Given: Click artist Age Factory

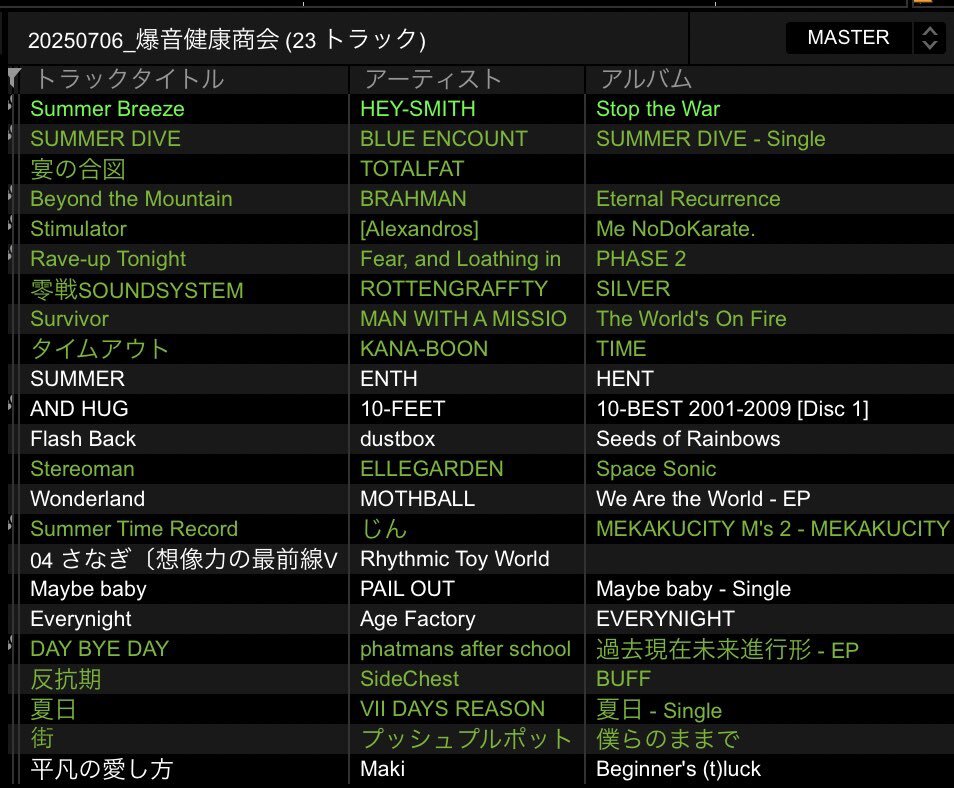Looking at the screenshot, I should (417, 619).
